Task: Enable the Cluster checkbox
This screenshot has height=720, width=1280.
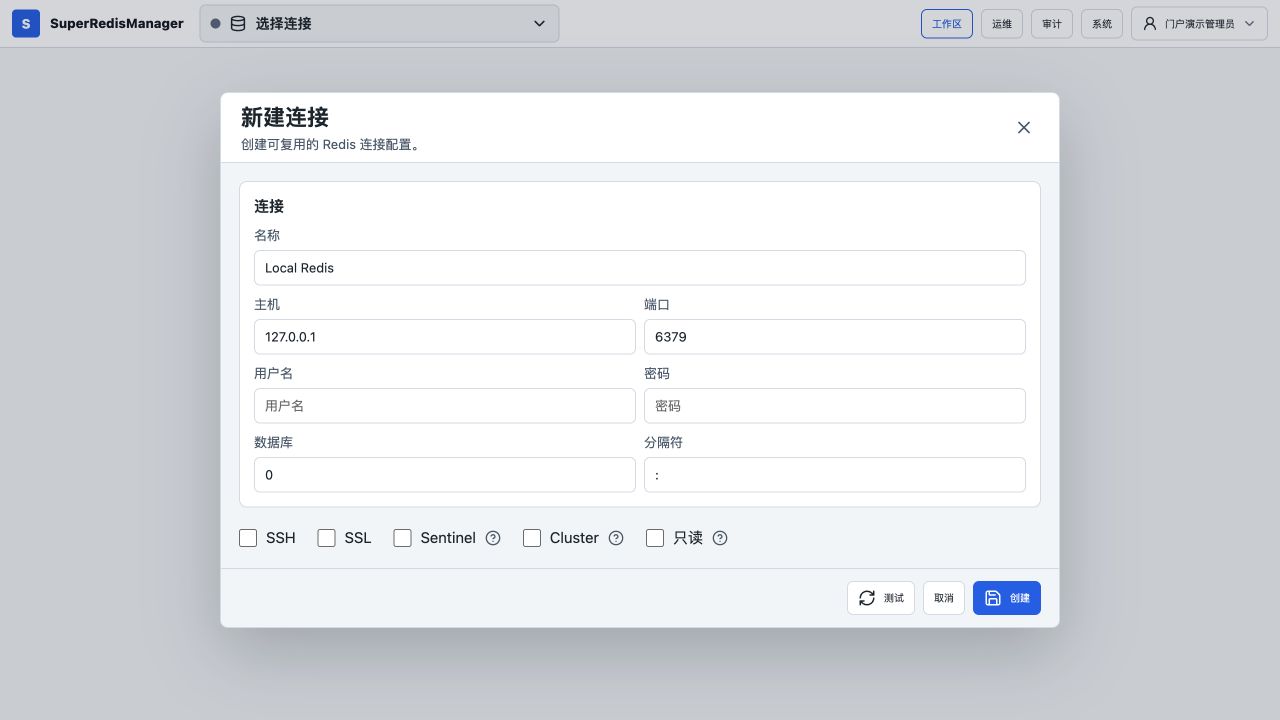Action: coord(532,538)
